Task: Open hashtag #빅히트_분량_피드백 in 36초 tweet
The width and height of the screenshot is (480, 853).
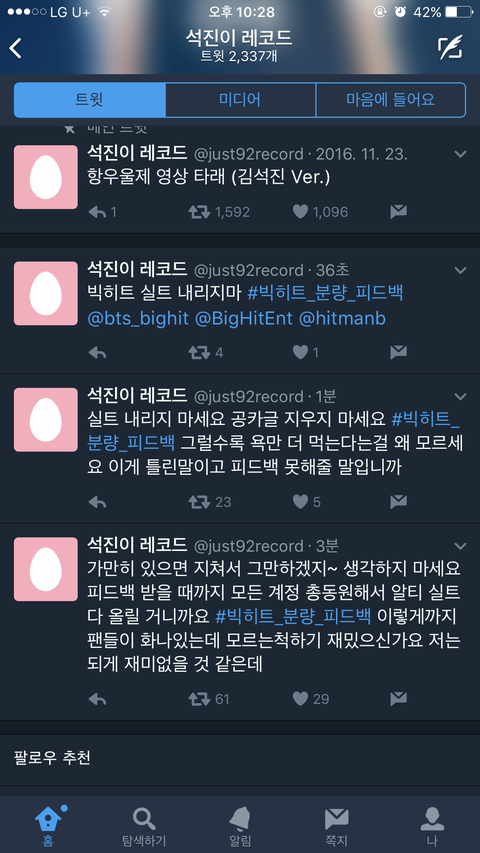Action: [325, 294]
